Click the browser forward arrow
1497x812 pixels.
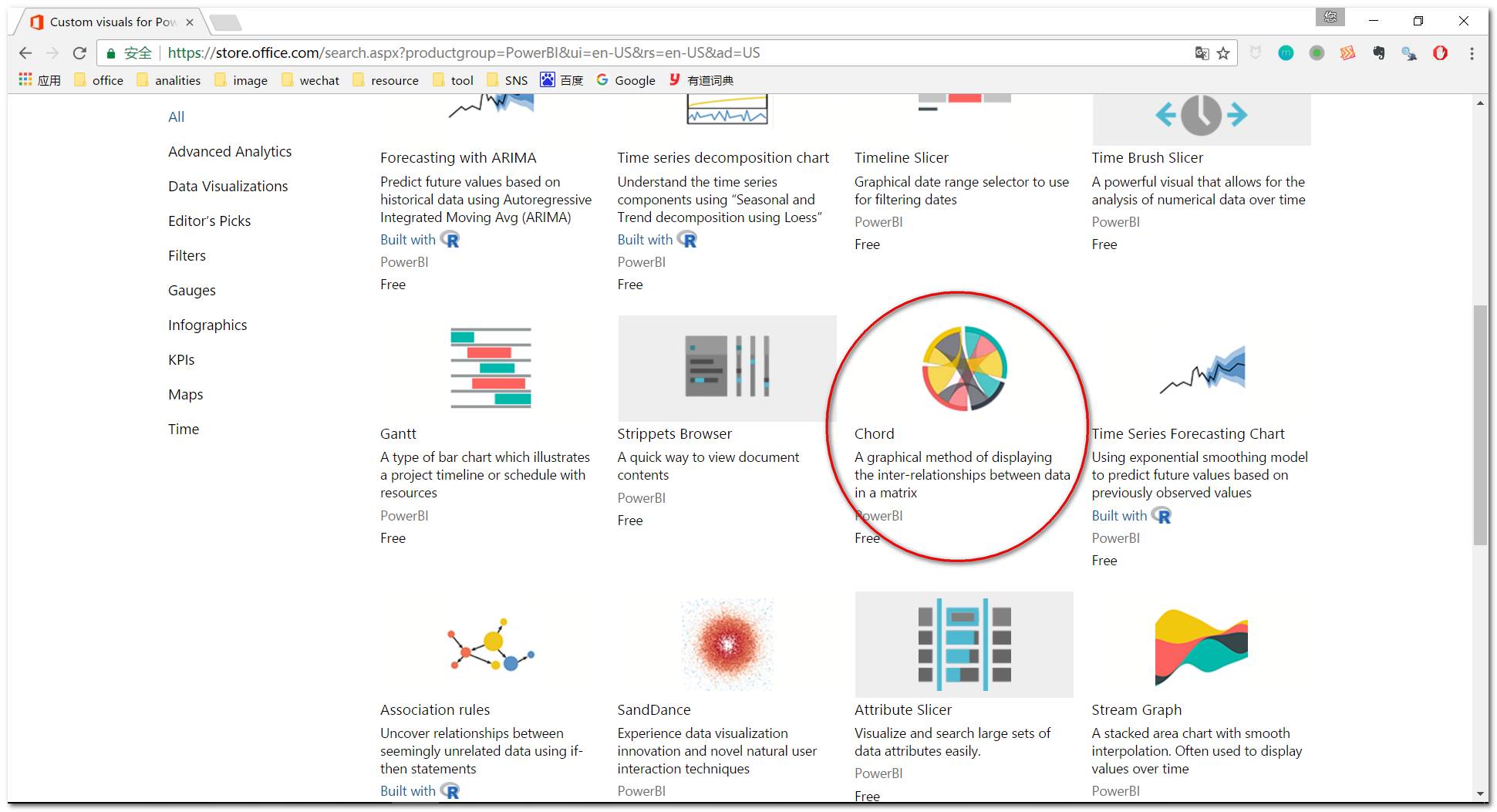point(52,53)
